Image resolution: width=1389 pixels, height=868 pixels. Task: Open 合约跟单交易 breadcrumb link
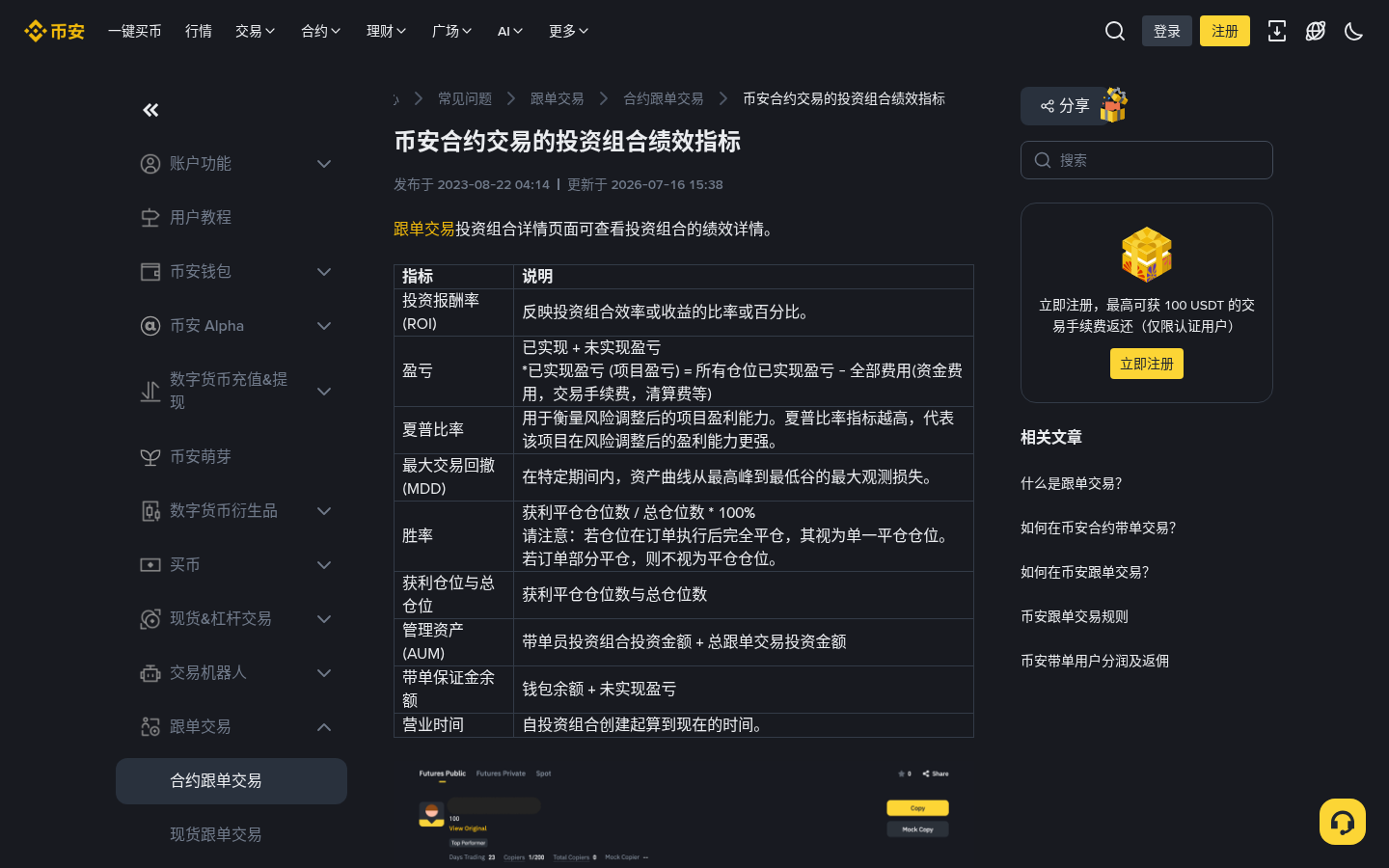[x=664, y=98]
